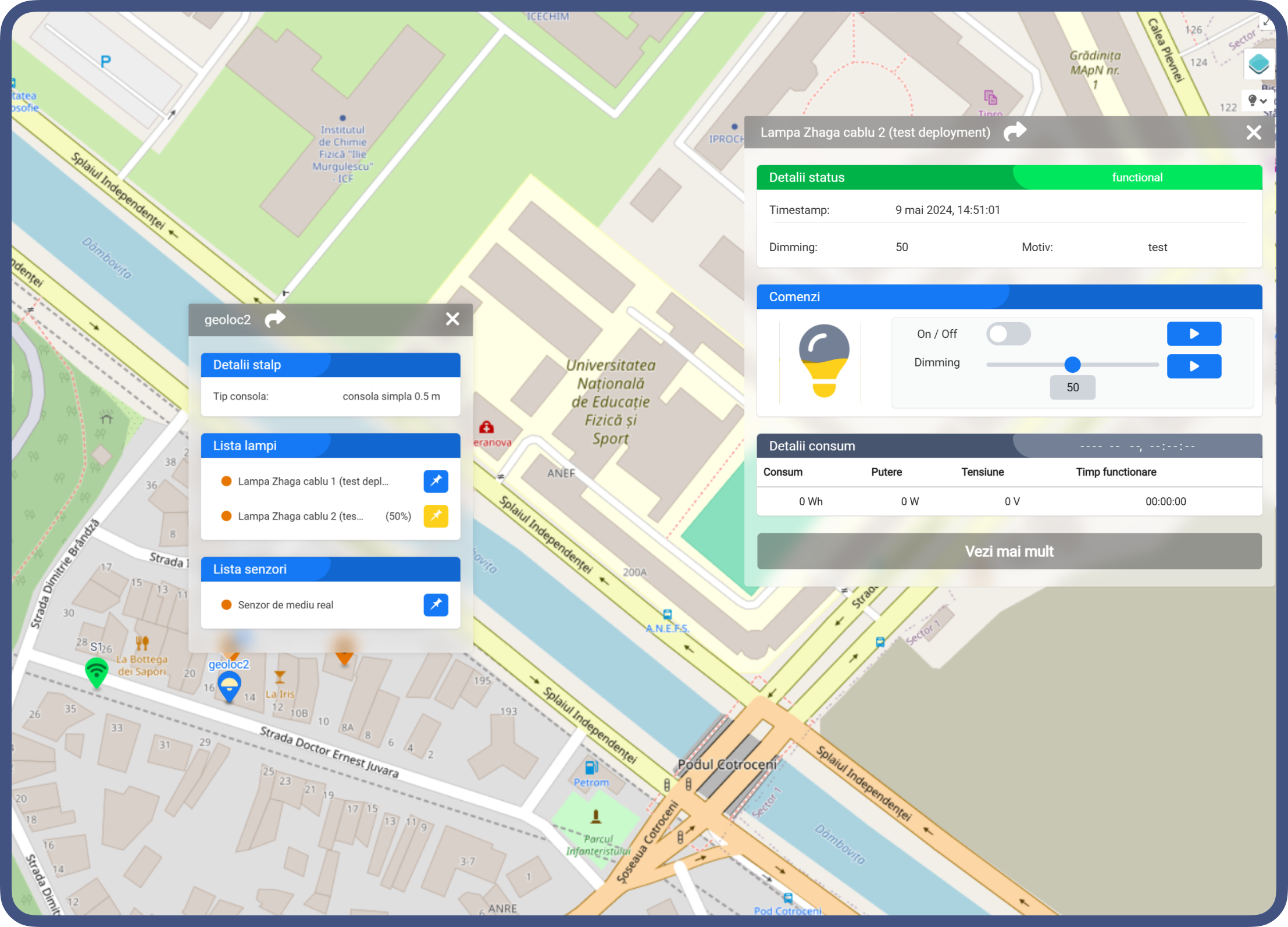Pin the Senzor de mediu real sensor
The height and width of the screenshot is (927, 1288).
tap(436, 605)
